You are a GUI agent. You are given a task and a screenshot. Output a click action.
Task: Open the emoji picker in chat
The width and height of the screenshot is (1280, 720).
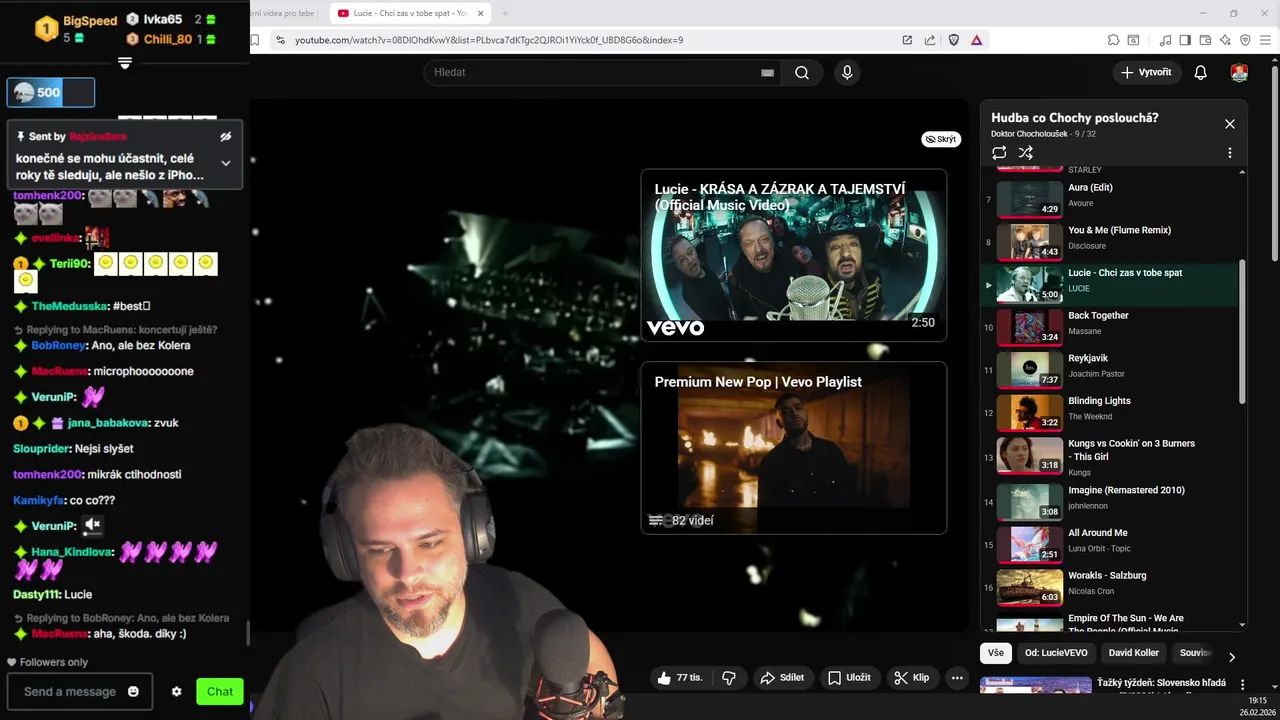pos(133,691)
